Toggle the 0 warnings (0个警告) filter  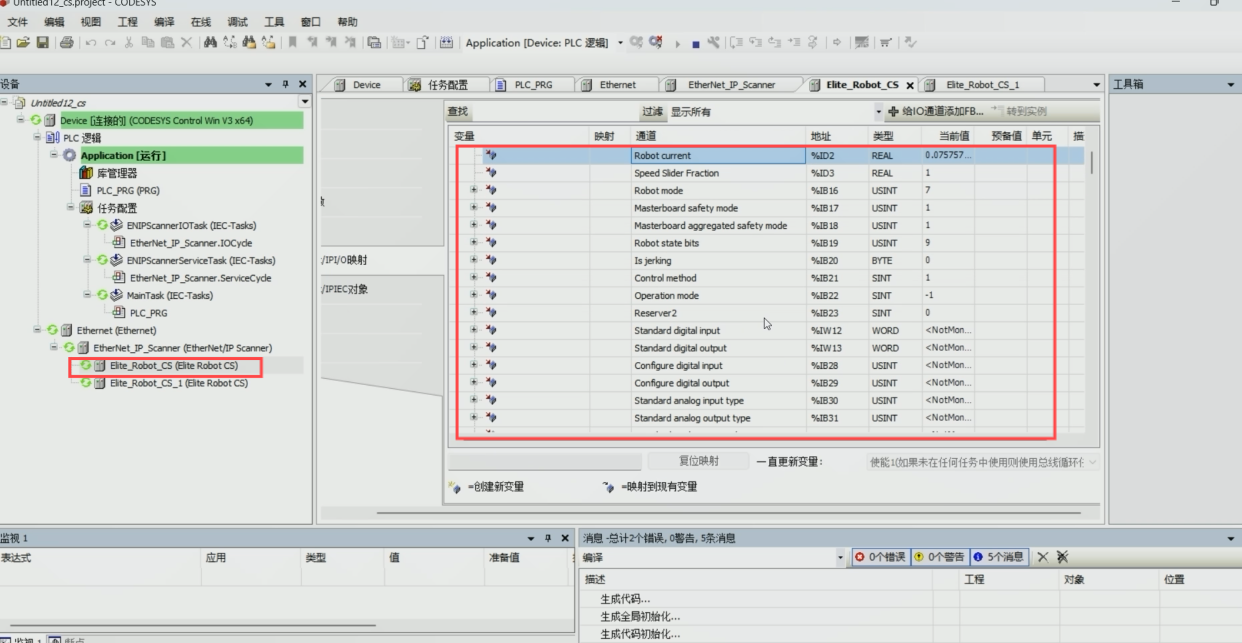tap(939, 557)
